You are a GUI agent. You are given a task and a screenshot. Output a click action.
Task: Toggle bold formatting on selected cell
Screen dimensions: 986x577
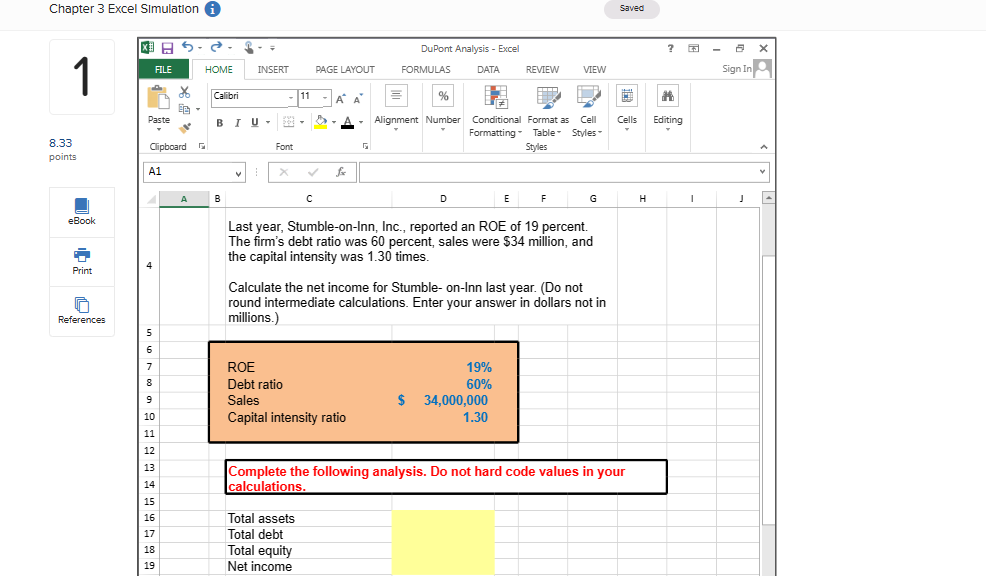click(x=219, y=122)
